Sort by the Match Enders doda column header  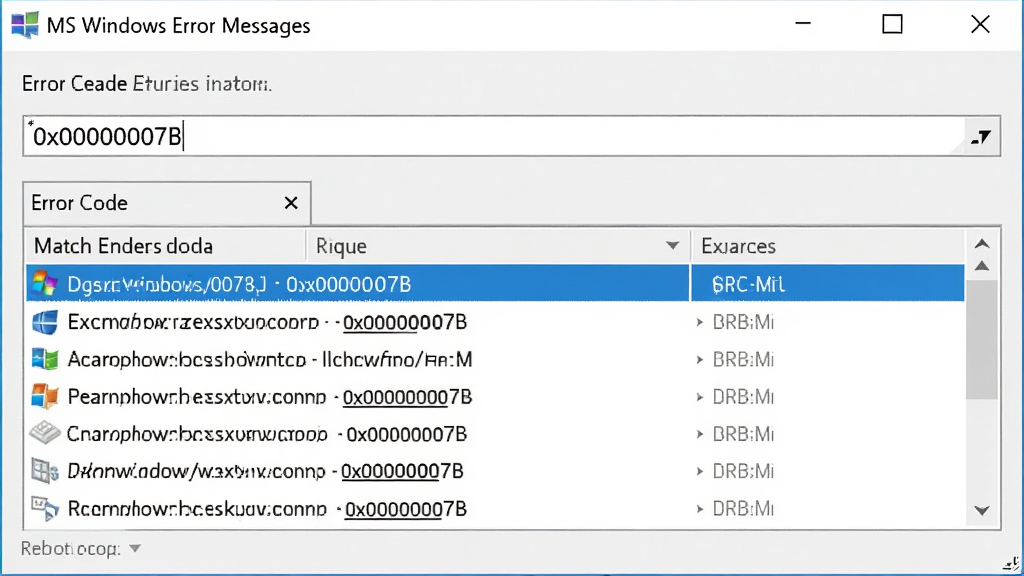(166, 246)
